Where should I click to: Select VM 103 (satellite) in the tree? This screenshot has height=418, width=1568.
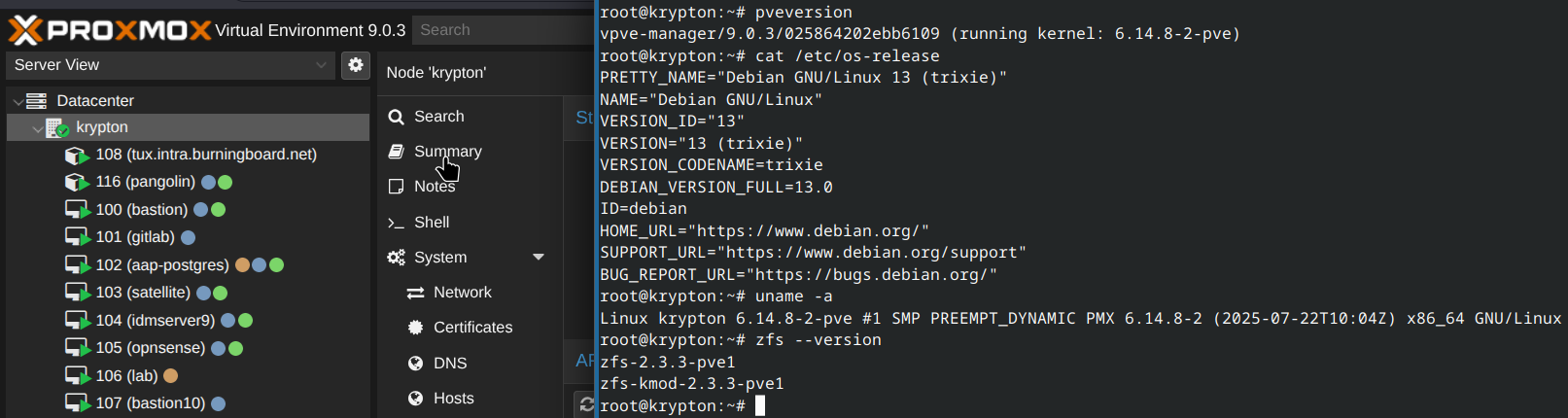point(142,293)
